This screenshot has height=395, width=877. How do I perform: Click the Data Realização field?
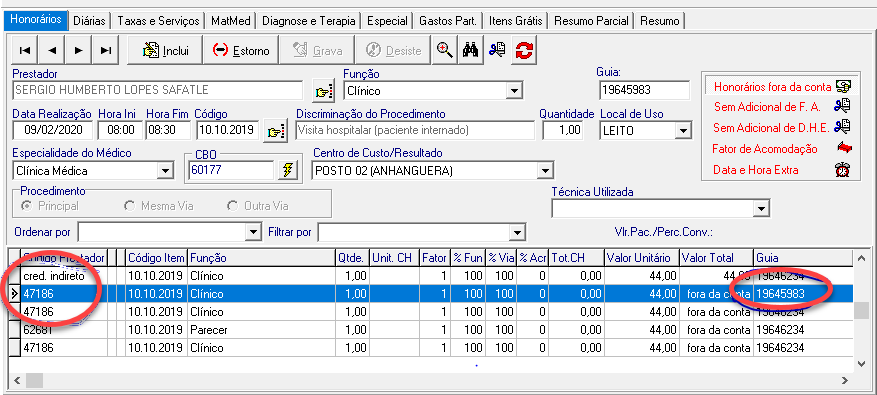tap(53, 131)
